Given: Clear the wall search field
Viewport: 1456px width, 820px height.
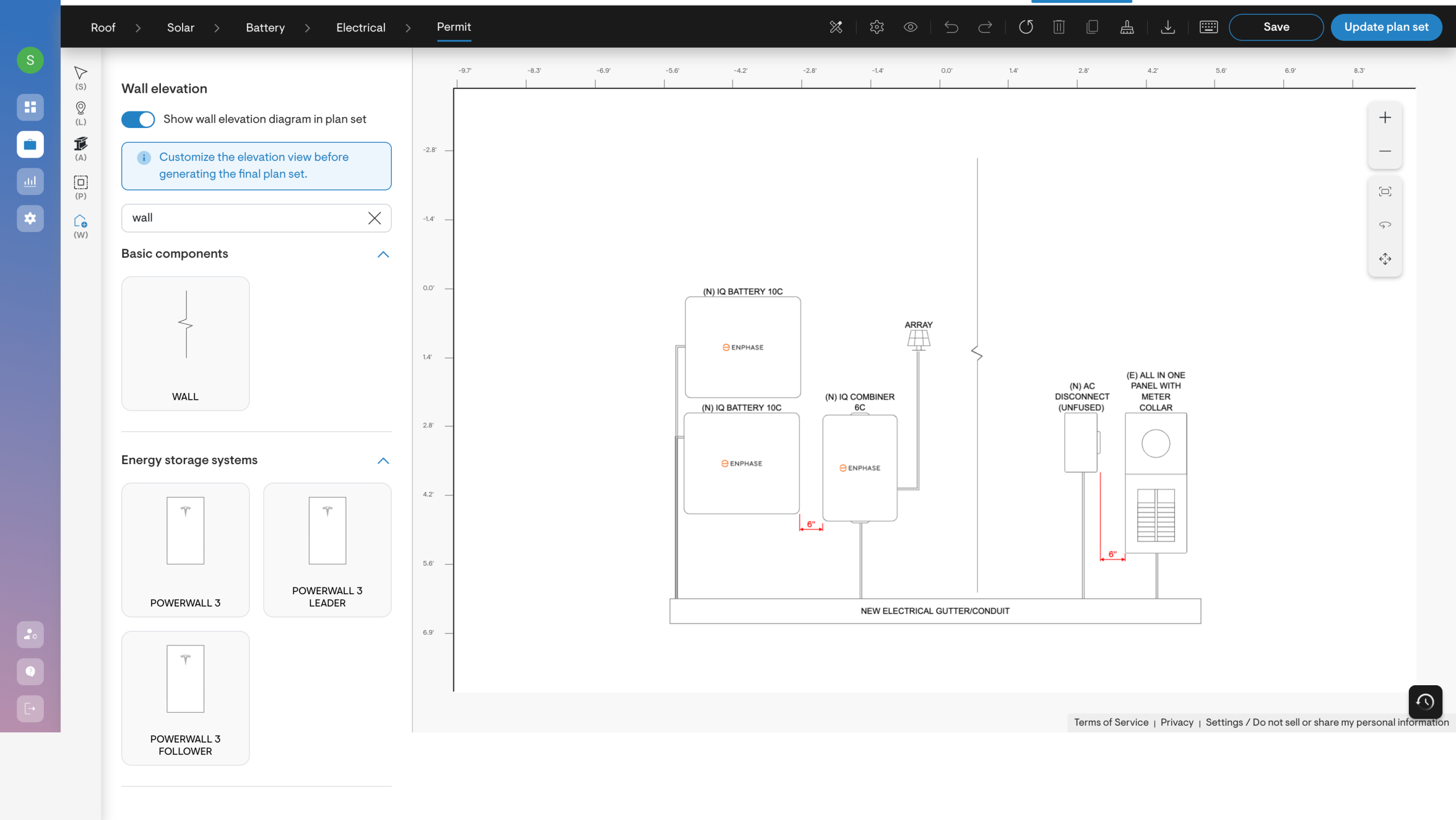Looking at the screenshot, I should pos(374,218).
